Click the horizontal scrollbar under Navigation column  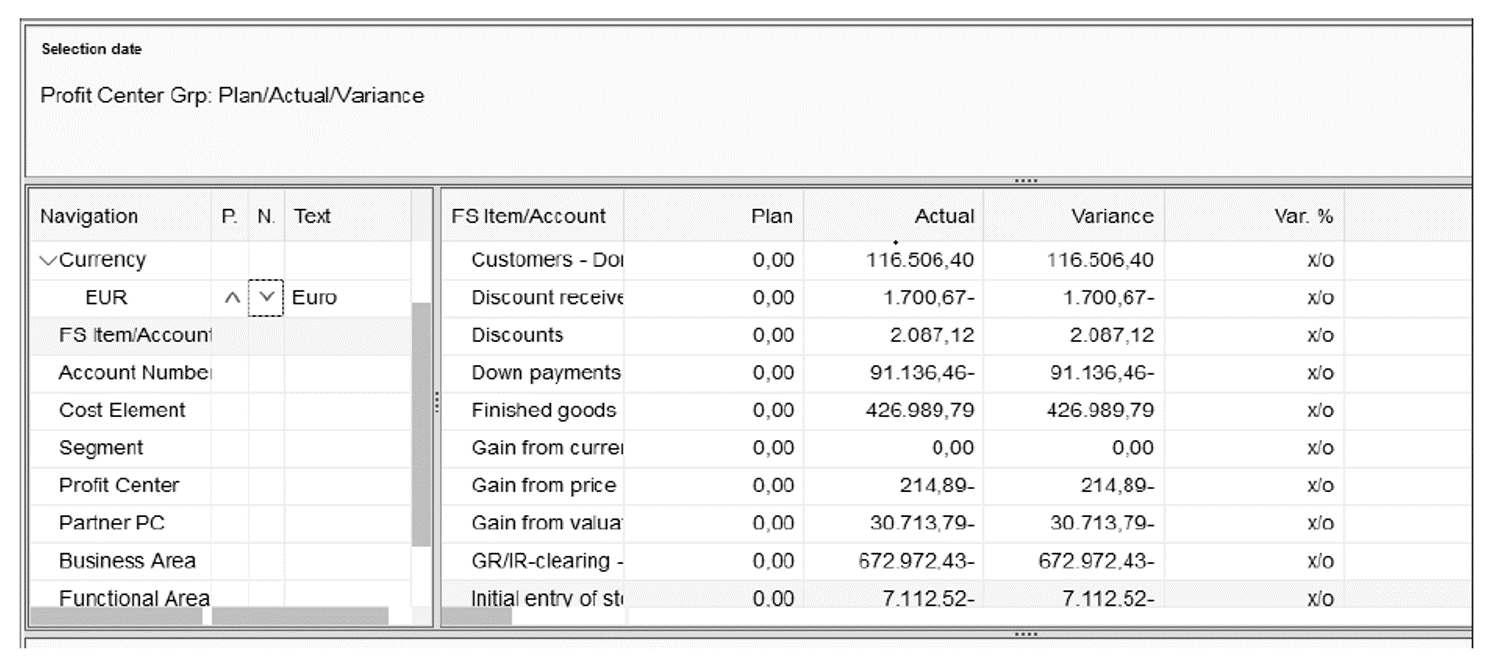[116, 616]
